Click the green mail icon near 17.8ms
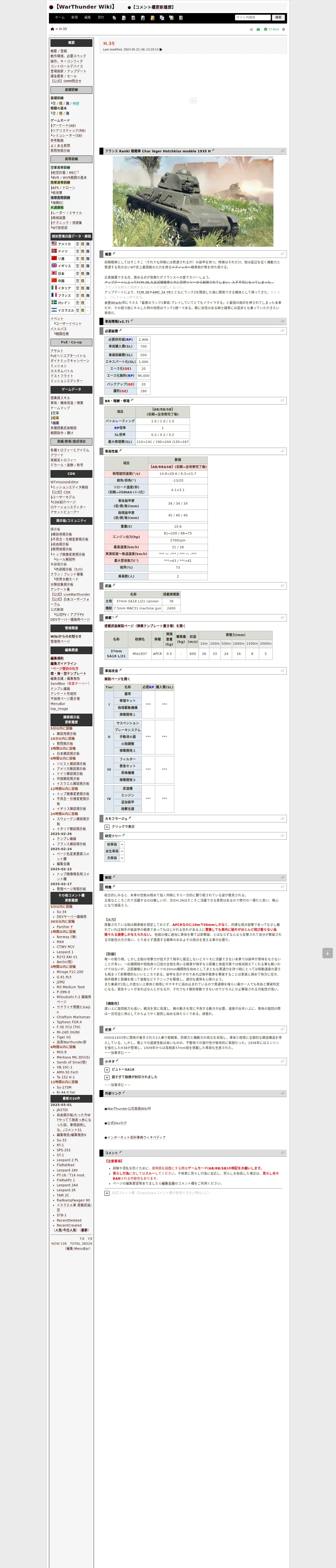The height and width of the screenshot is (1568, 336). coord(258,29)
